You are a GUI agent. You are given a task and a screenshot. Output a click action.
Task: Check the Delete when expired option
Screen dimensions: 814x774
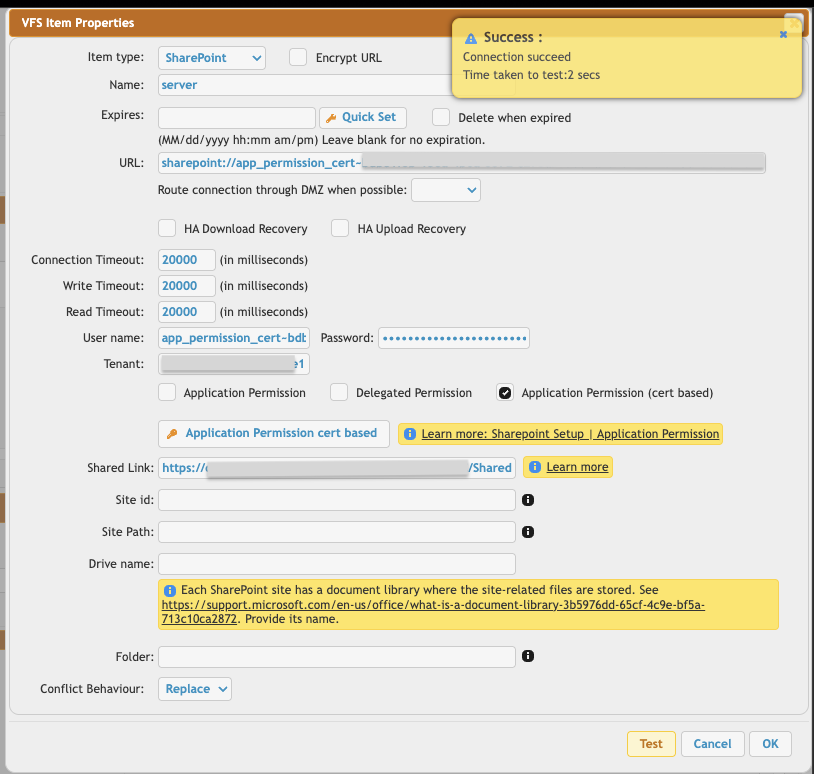[439, 117]
